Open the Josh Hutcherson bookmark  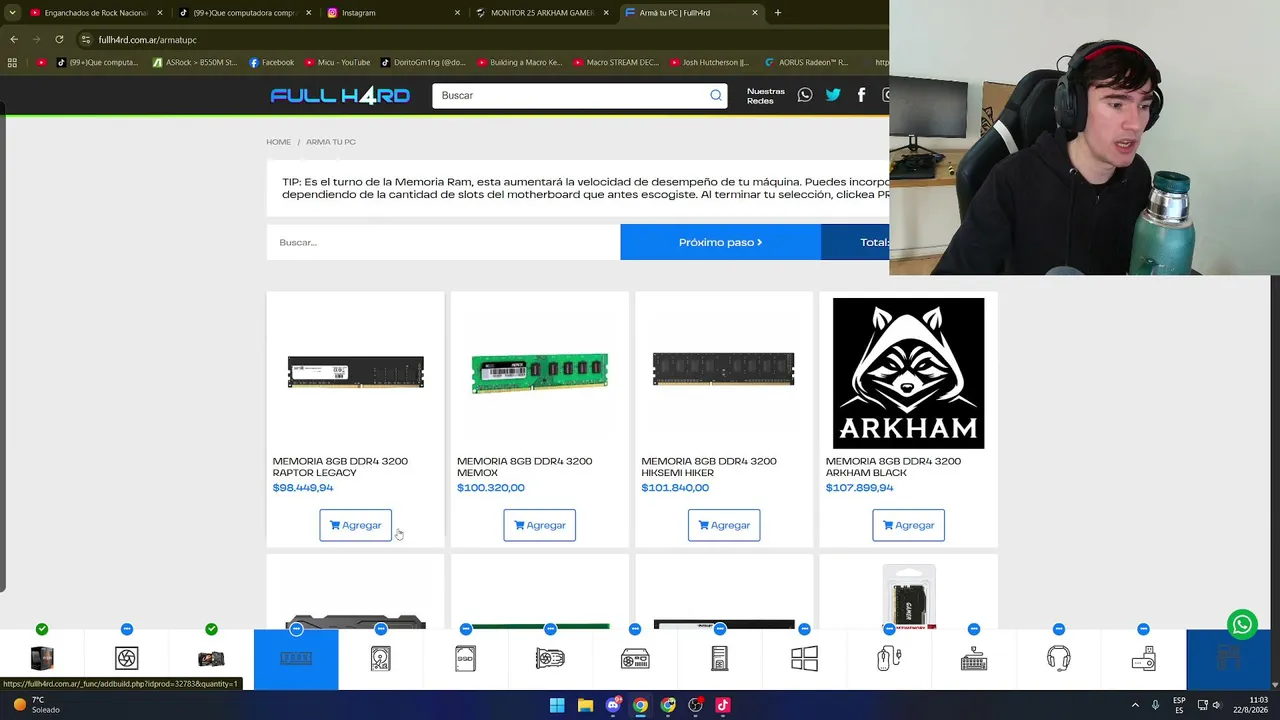click(x=711, y=62)
